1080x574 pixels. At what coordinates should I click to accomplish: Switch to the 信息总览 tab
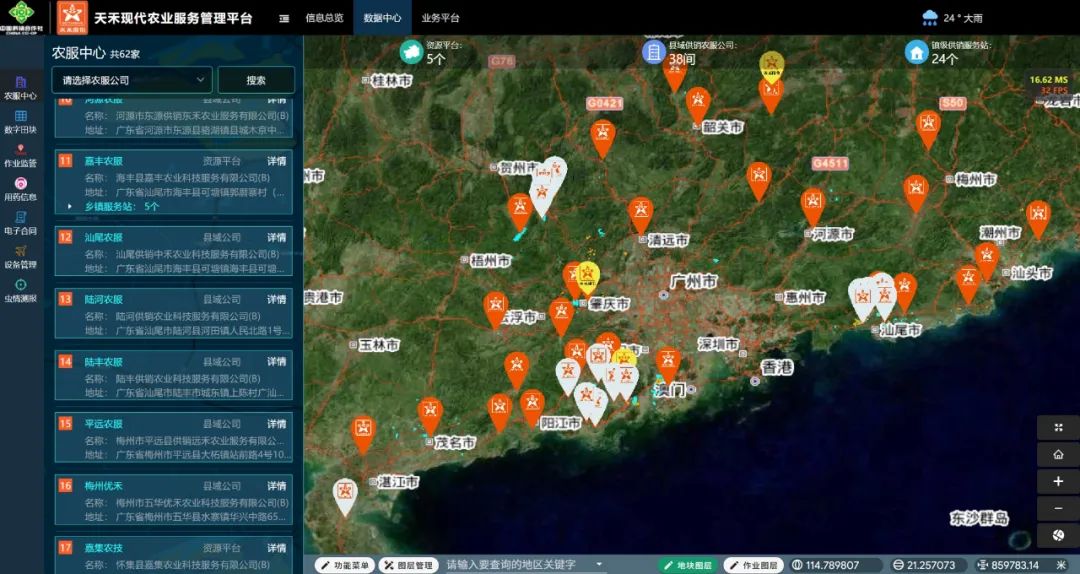tap(324, 18)
